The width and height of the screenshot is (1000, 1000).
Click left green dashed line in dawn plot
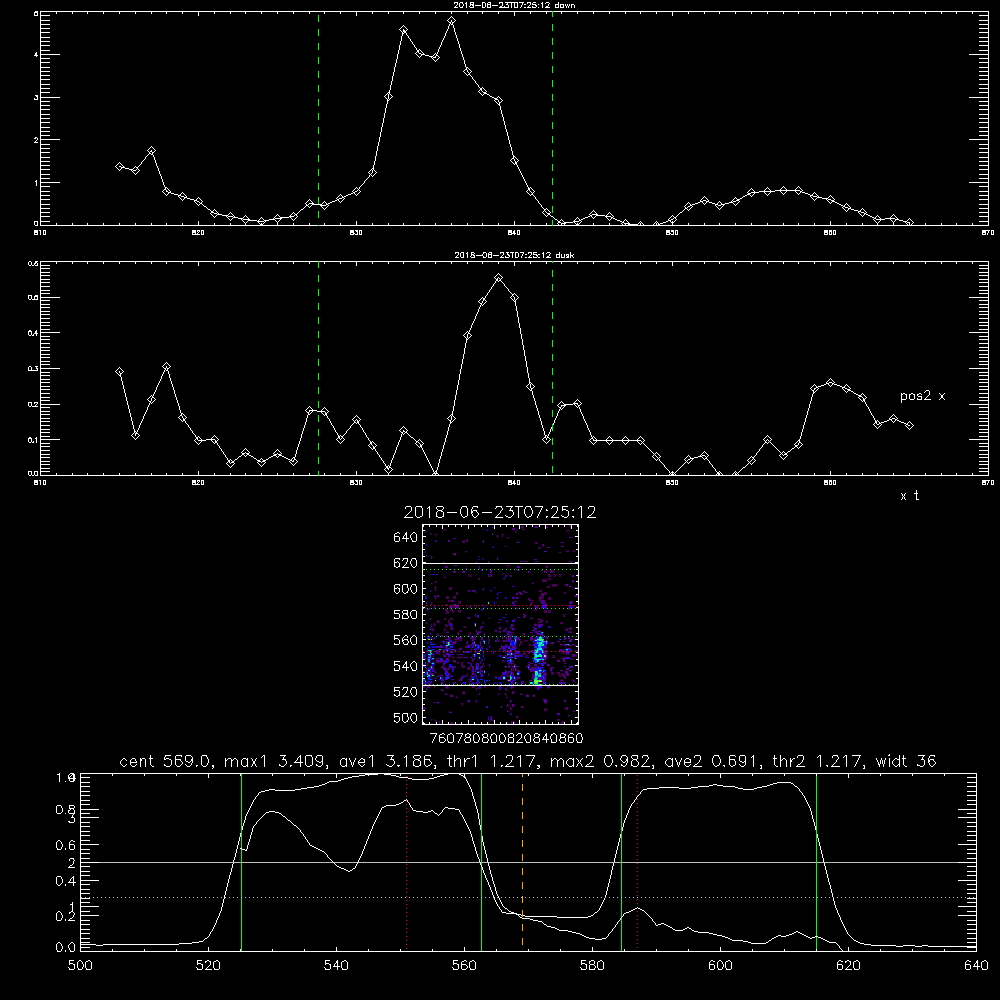(x=318, y=118)
